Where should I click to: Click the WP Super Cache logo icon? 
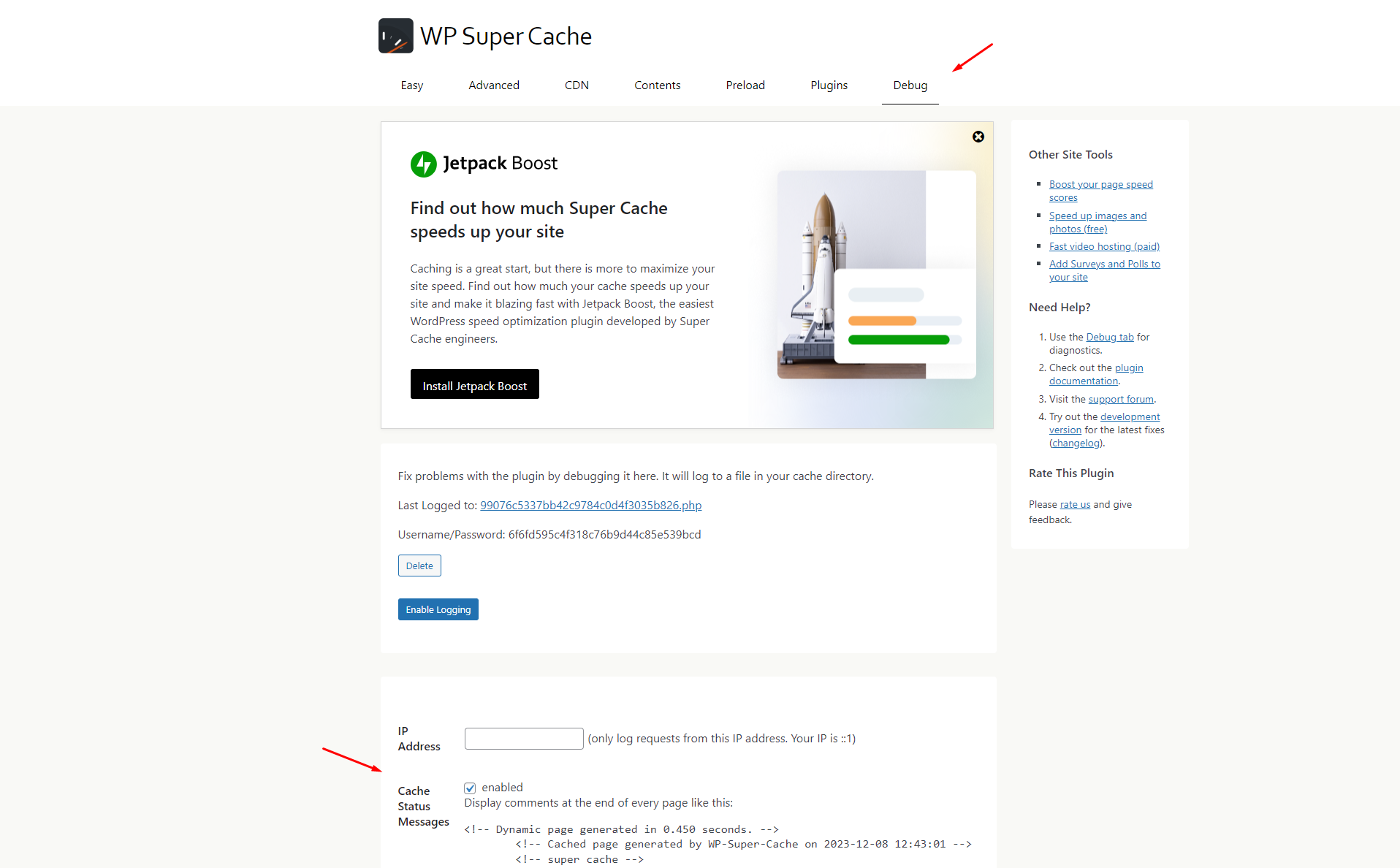click(395, 36)
